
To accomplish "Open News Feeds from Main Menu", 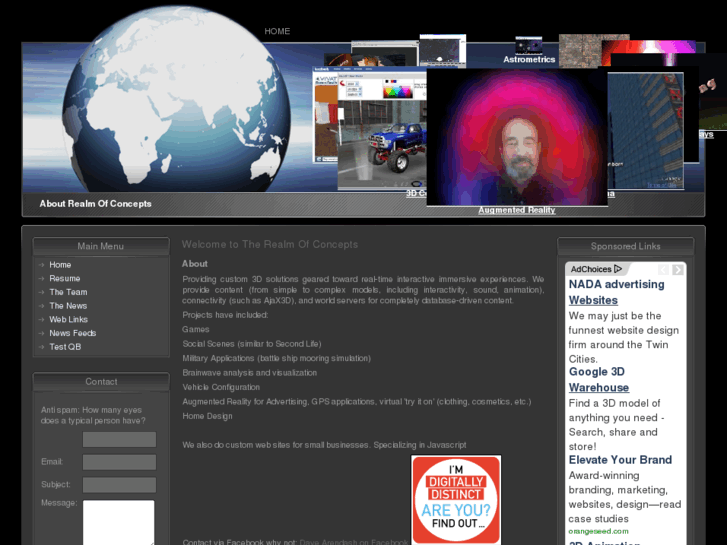I will [73, 333].
